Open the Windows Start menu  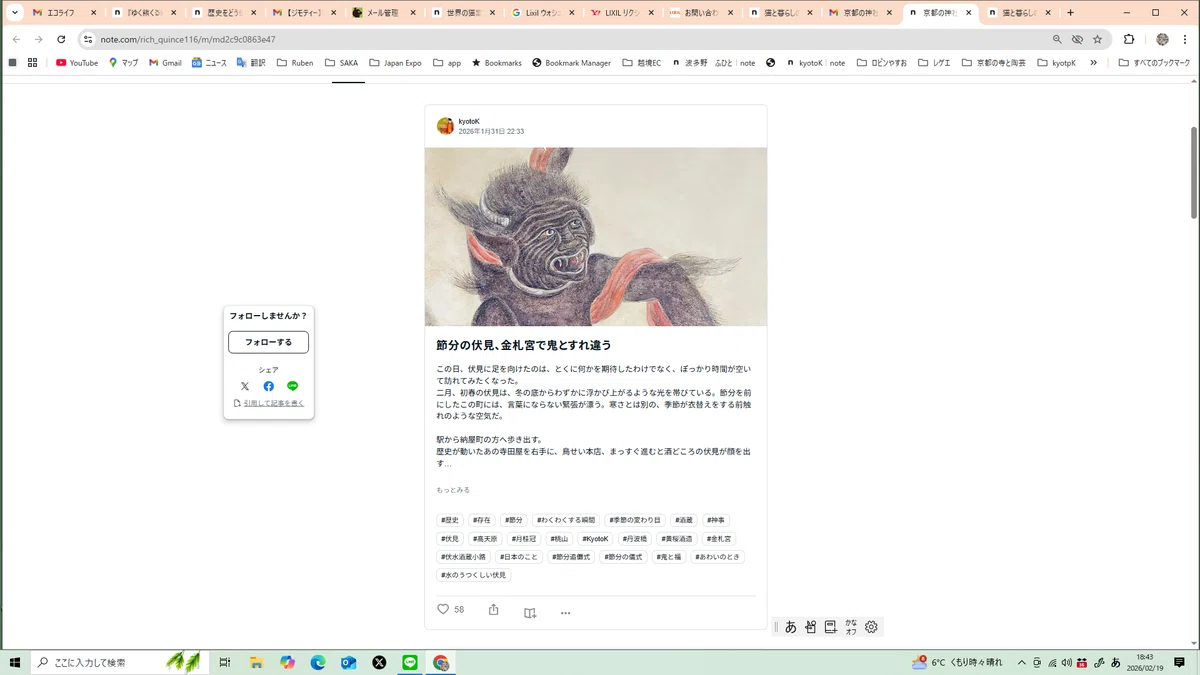click(x=15, y=662)
